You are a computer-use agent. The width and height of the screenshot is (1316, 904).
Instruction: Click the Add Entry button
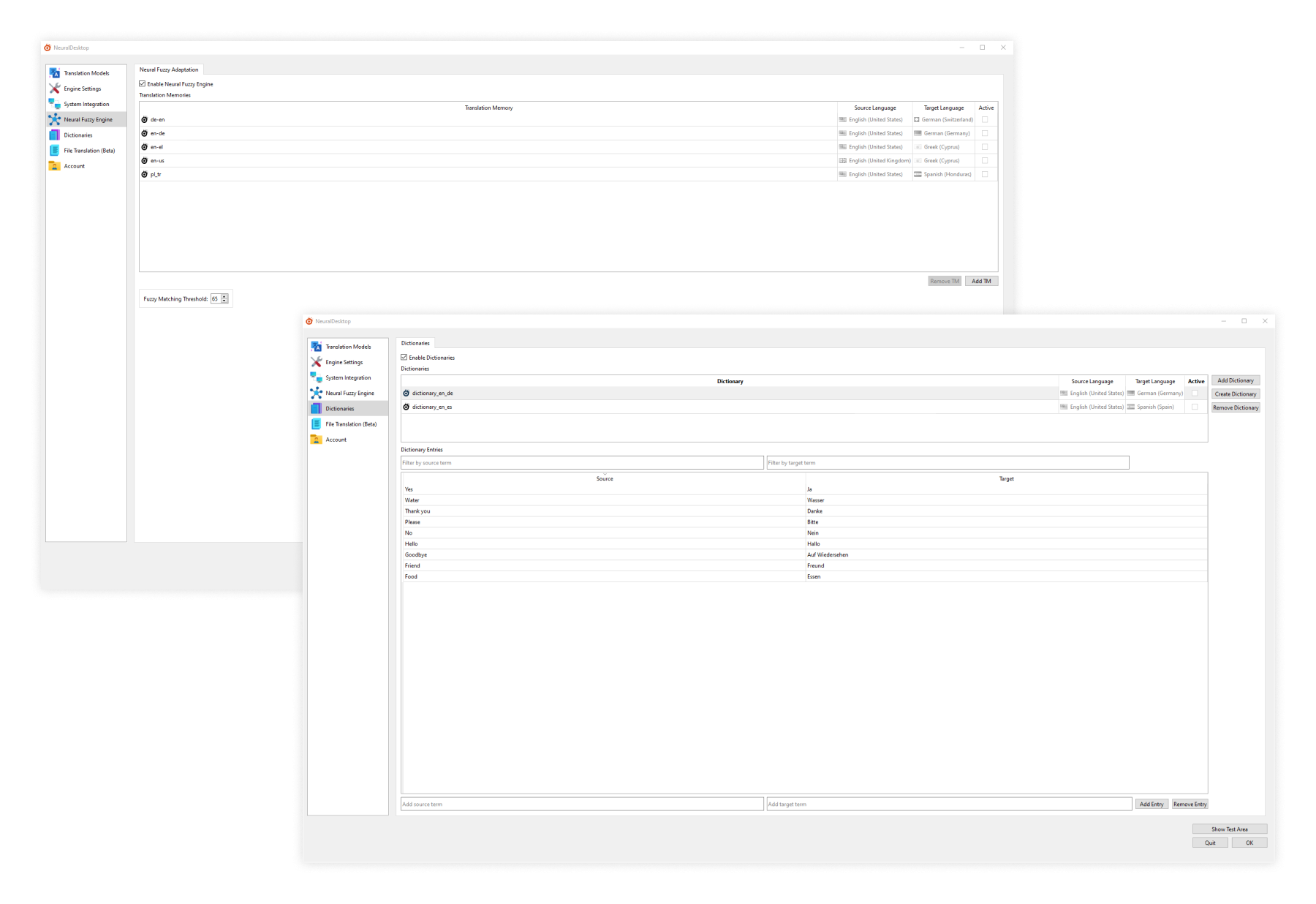point(1151,804)
